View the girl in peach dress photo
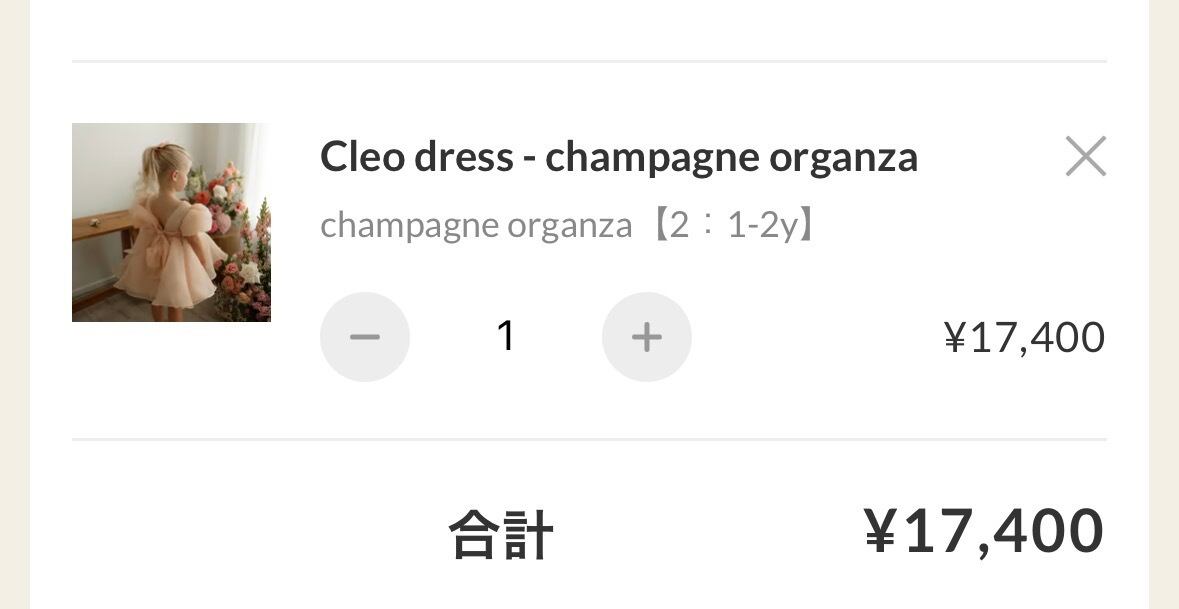This screenshot has width=1179, height=609. tap(171, 222)
